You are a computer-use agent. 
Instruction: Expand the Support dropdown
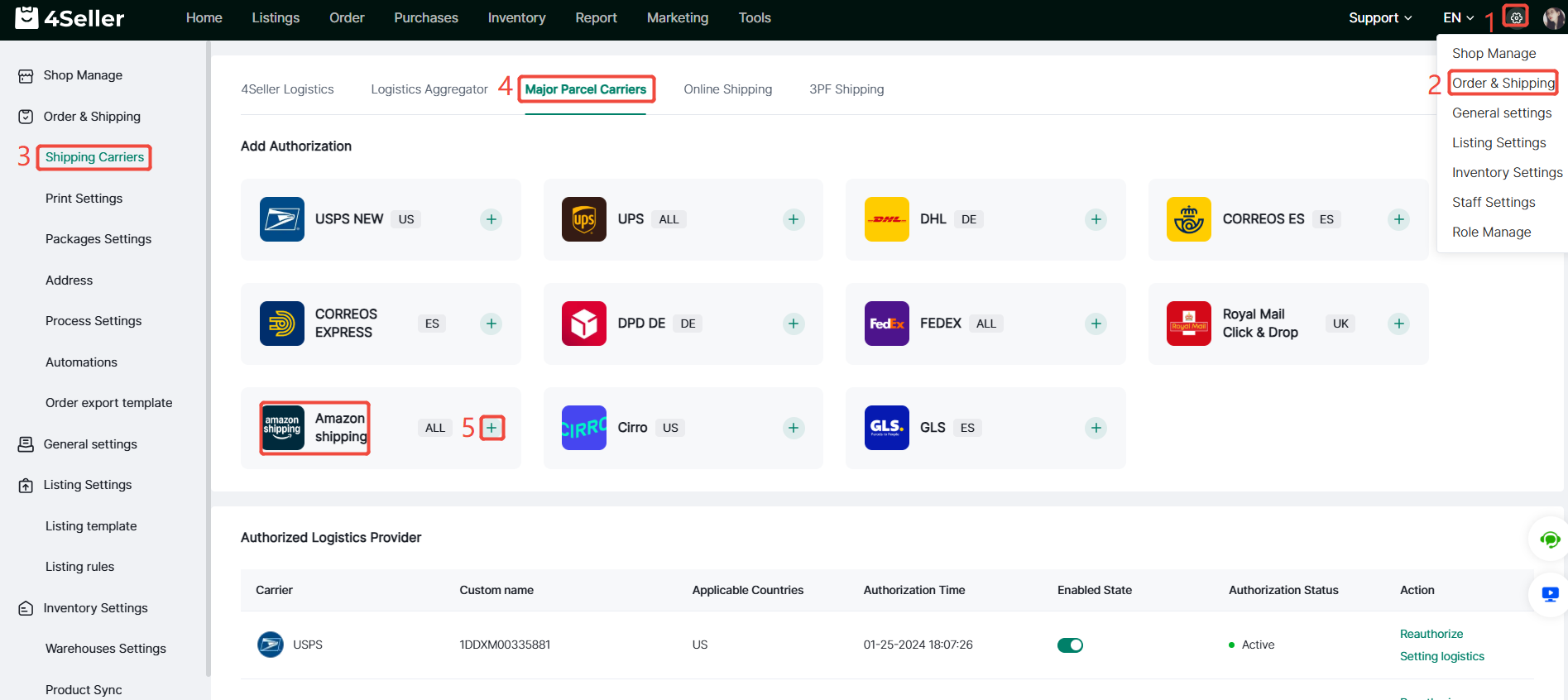(x=1380, y=17)
